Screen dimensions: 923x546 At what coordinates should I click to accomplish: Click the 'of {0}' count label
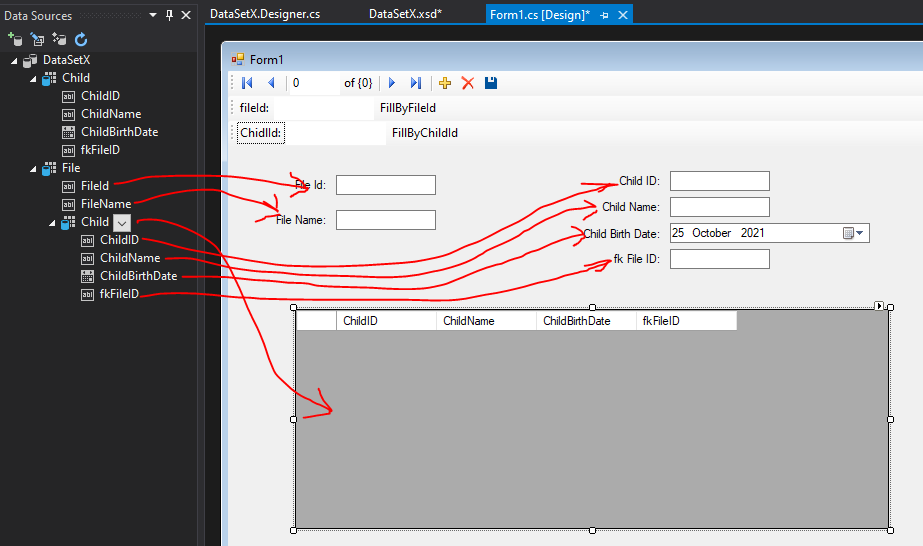[358, 83]
